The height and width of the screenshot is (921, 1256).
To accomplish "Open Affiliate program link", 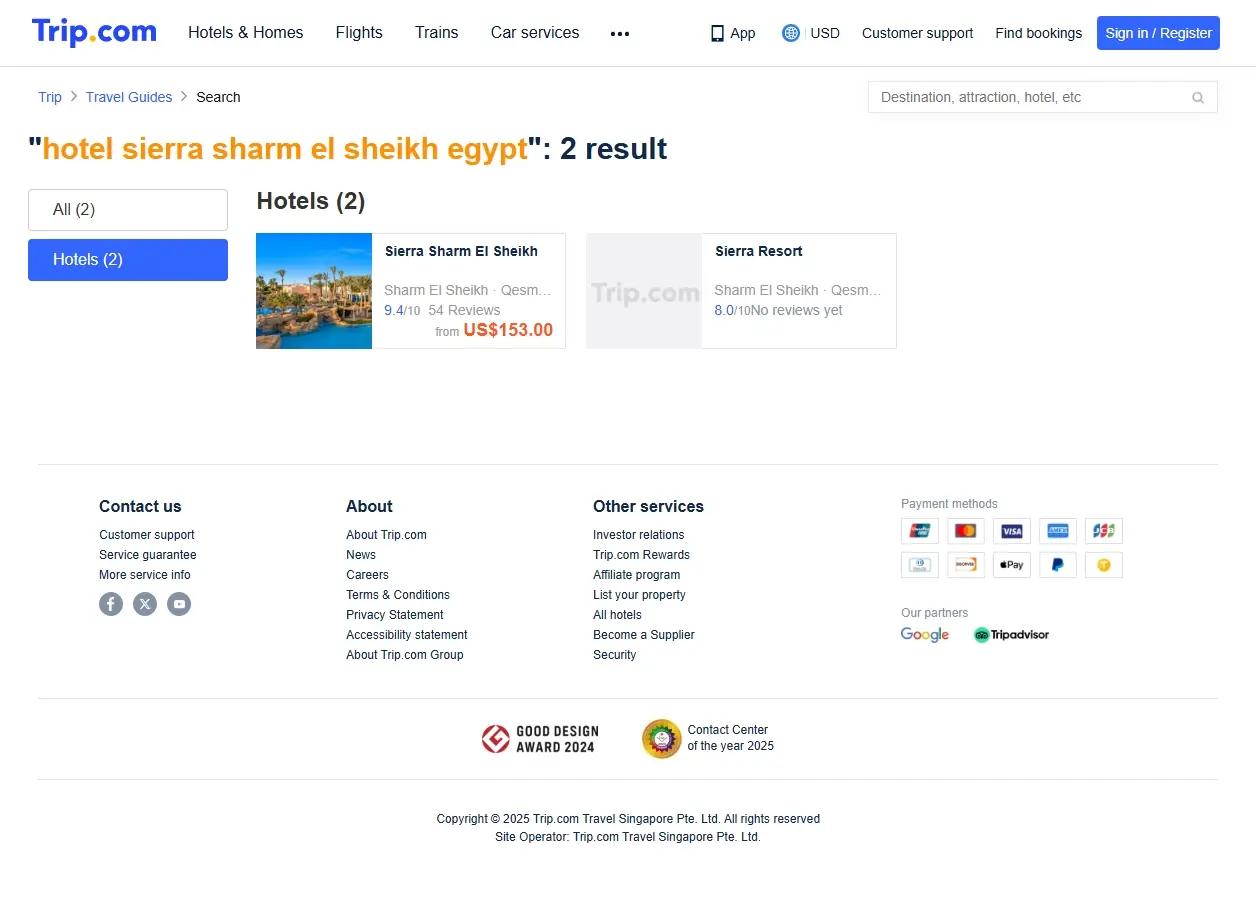I will pyautogui.click(x=636, y=575).
